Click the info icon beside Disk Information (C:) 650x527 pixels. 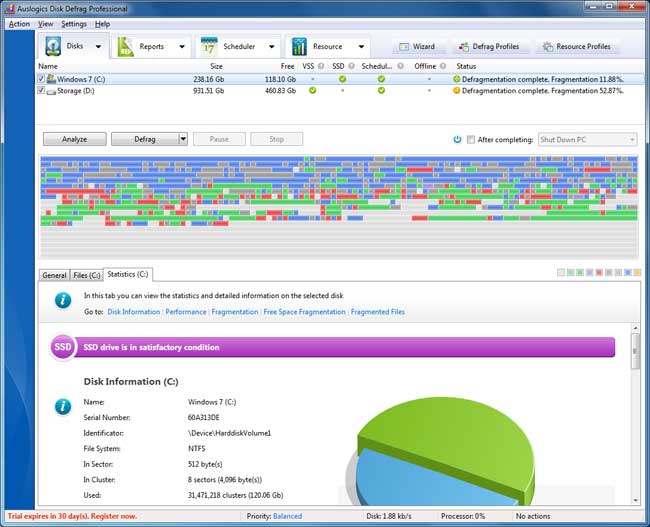(x=63, y=407)
